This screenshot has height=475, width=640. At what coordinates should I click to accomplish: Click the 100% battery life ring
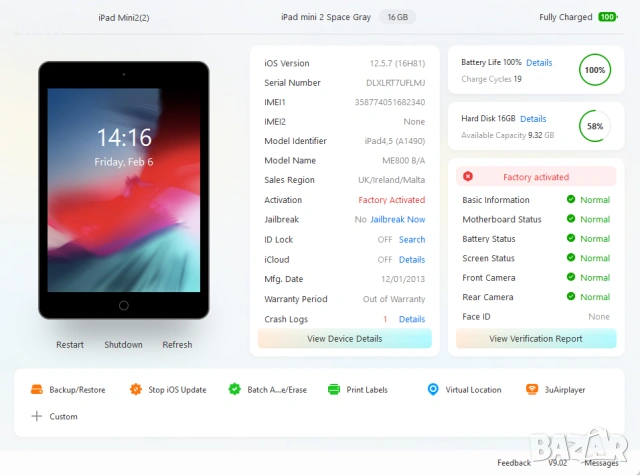(595, 70)
